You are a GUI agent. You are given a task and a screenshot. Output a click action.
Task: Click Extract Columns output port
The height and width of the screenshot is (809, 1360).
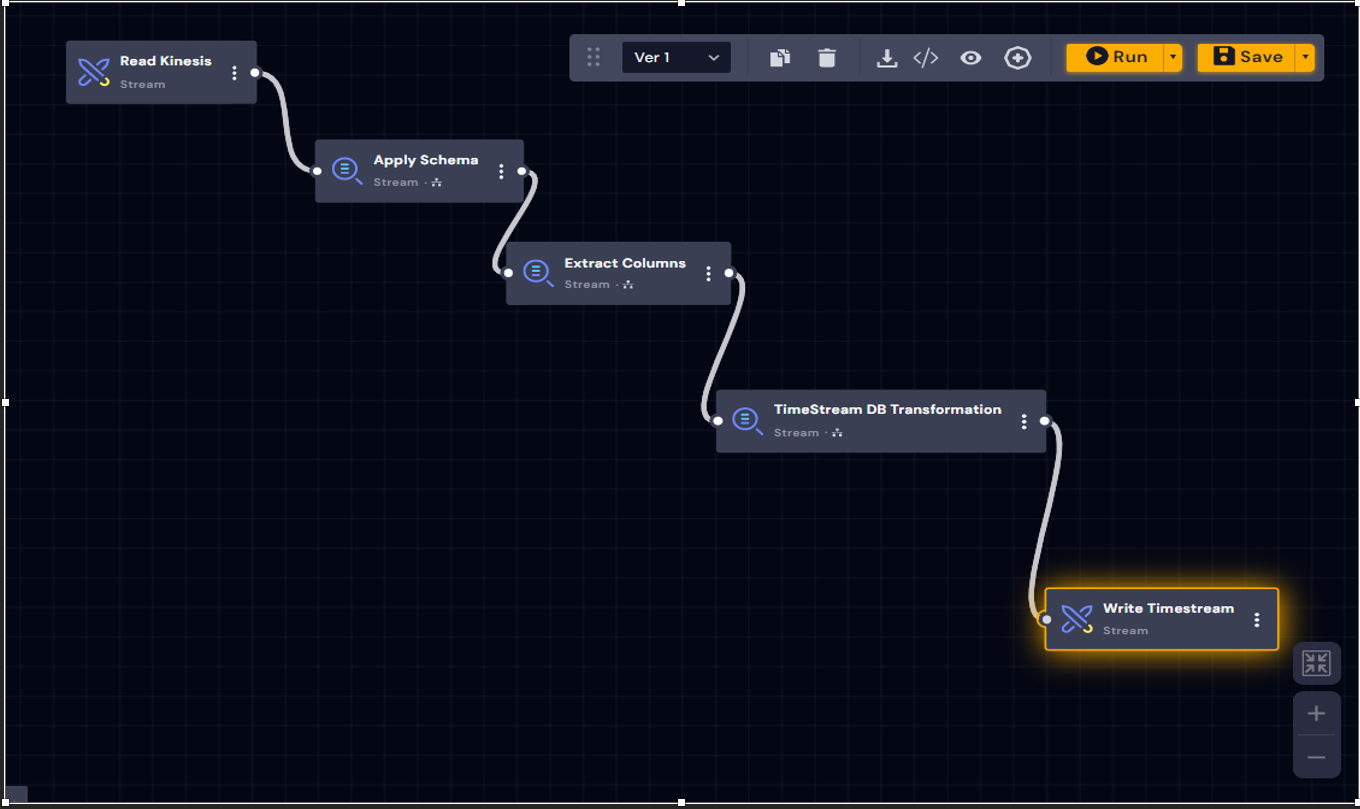[729, 273]
